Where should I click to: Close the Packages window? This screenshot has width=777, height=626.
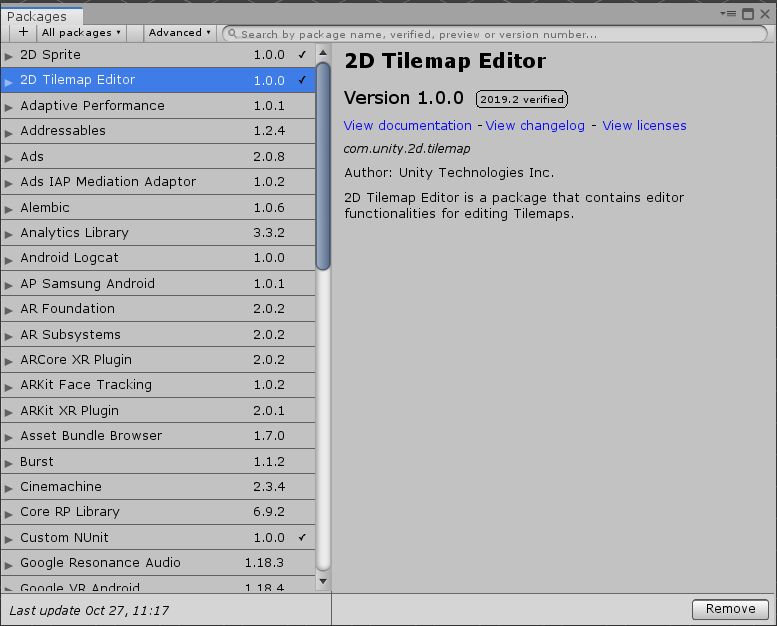pos(765,14)
